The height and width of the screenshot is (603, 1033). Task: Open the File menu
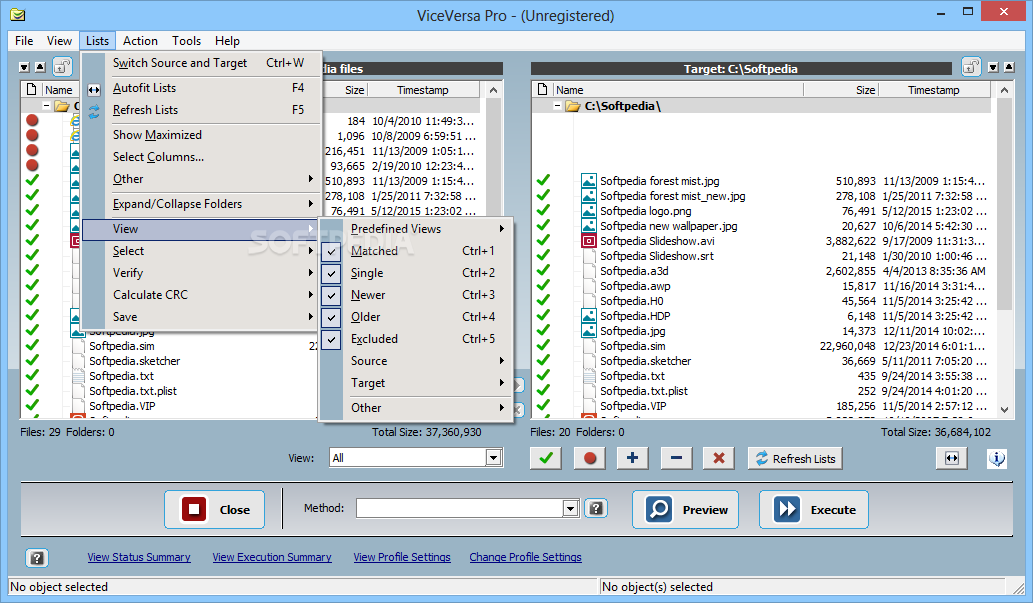pyautogui.click(x=24, y=41)
